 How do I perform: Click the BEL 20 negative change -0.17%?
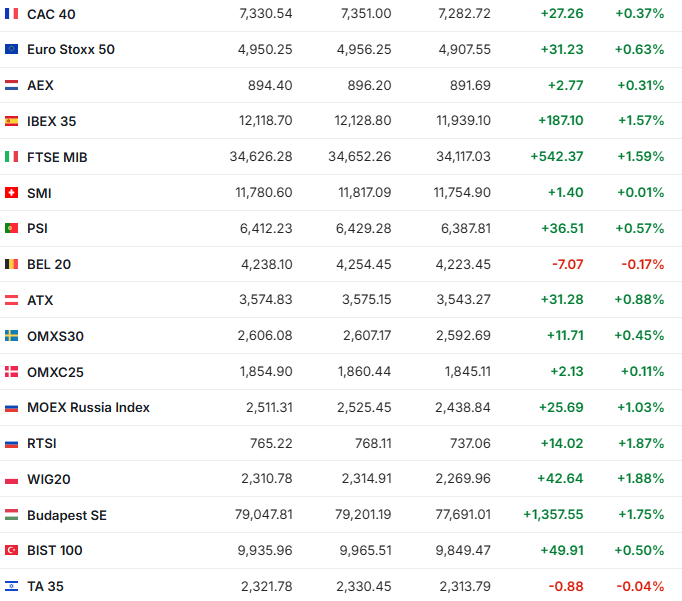[x=641, y=264]
